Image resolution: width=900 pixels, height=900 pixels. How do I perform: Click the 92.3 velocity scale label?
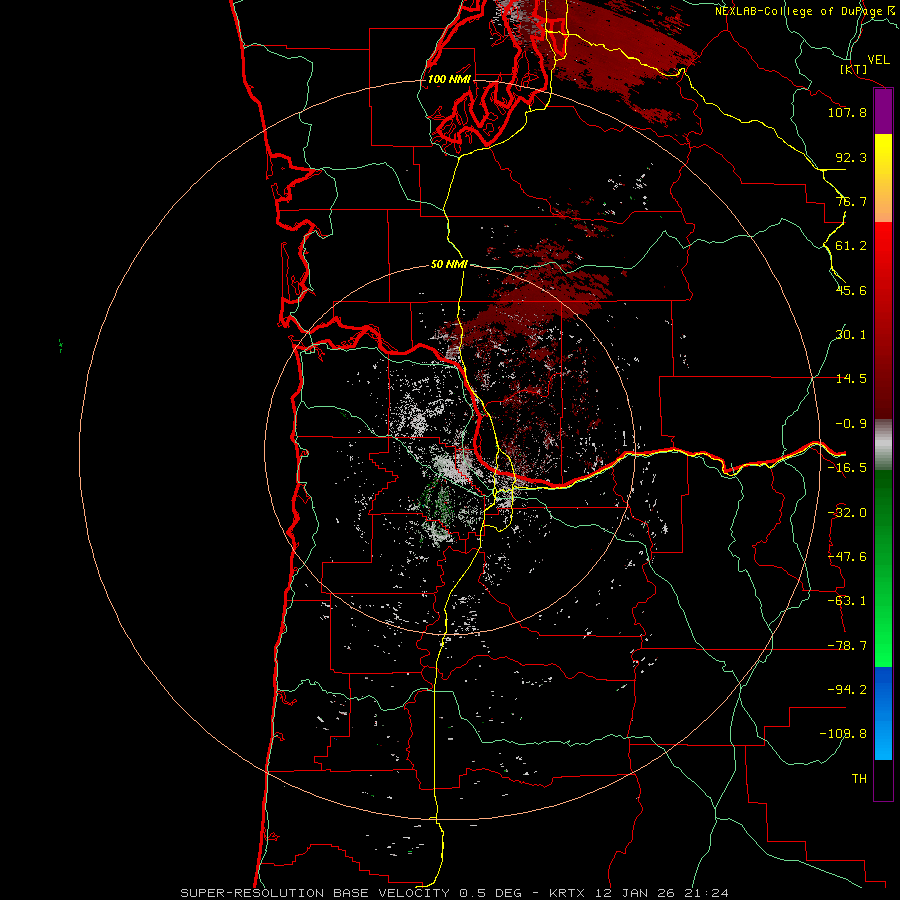(851, 157)
